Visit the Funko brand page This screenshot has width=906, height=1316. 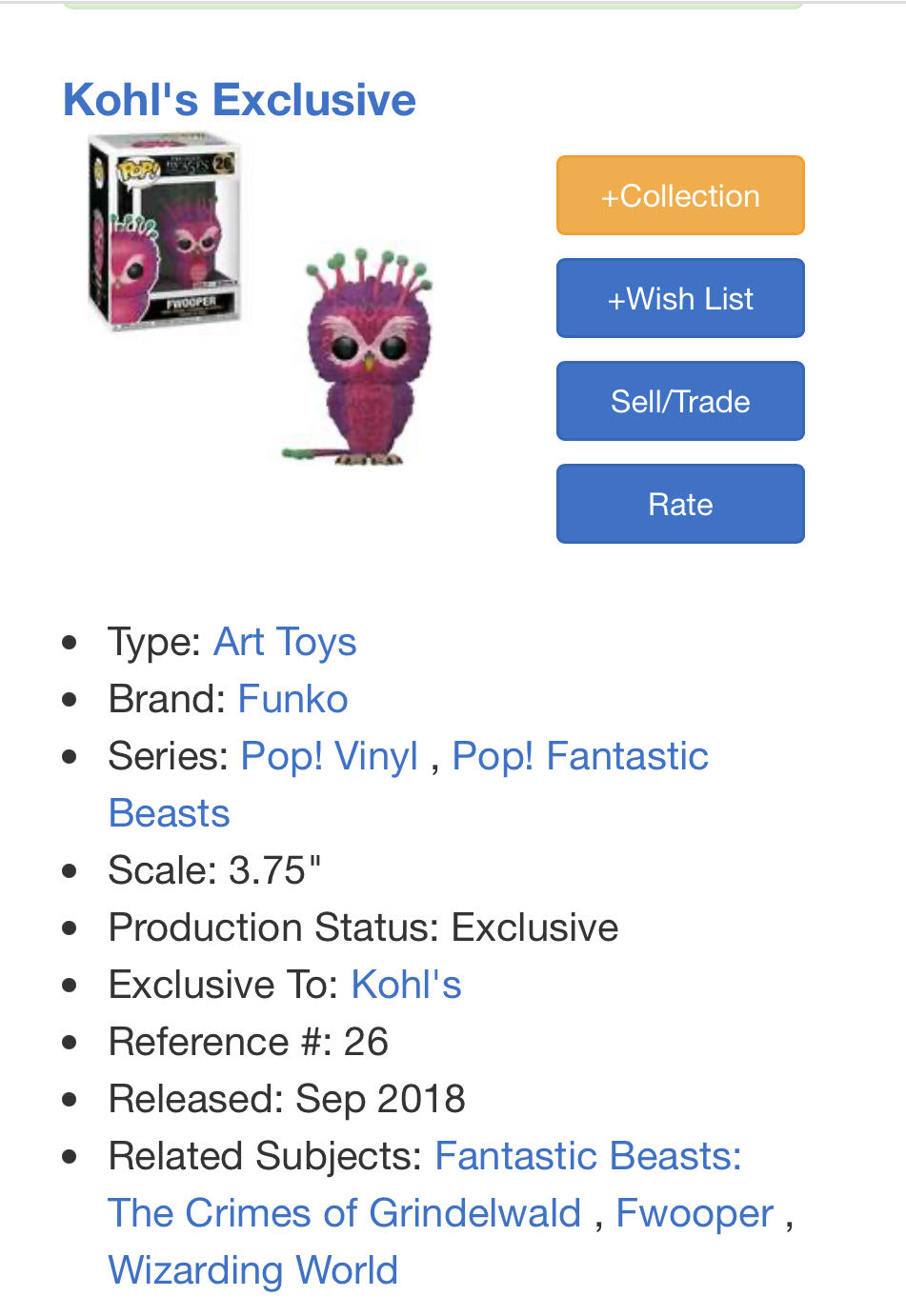coord(292,698)
